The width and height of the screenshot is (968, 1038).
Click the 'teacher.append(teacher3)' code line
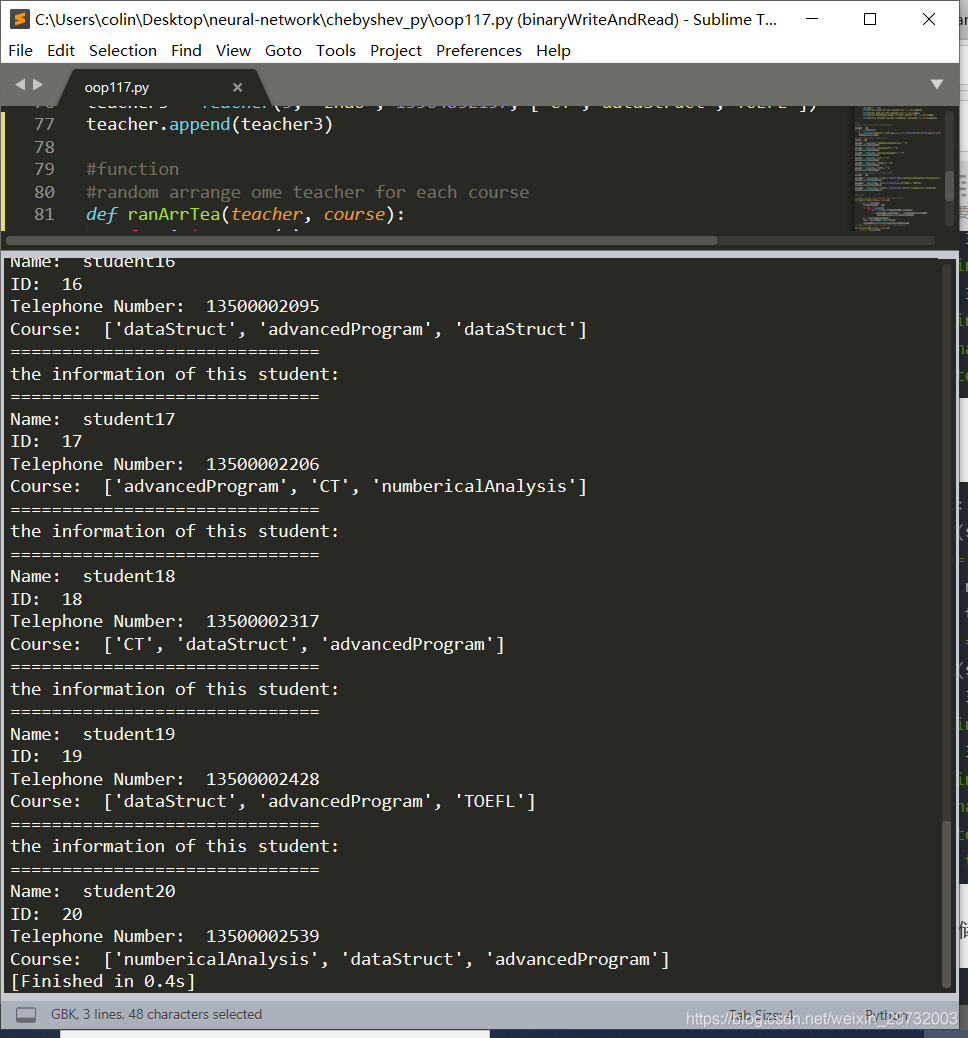click(x=209, y=124)
